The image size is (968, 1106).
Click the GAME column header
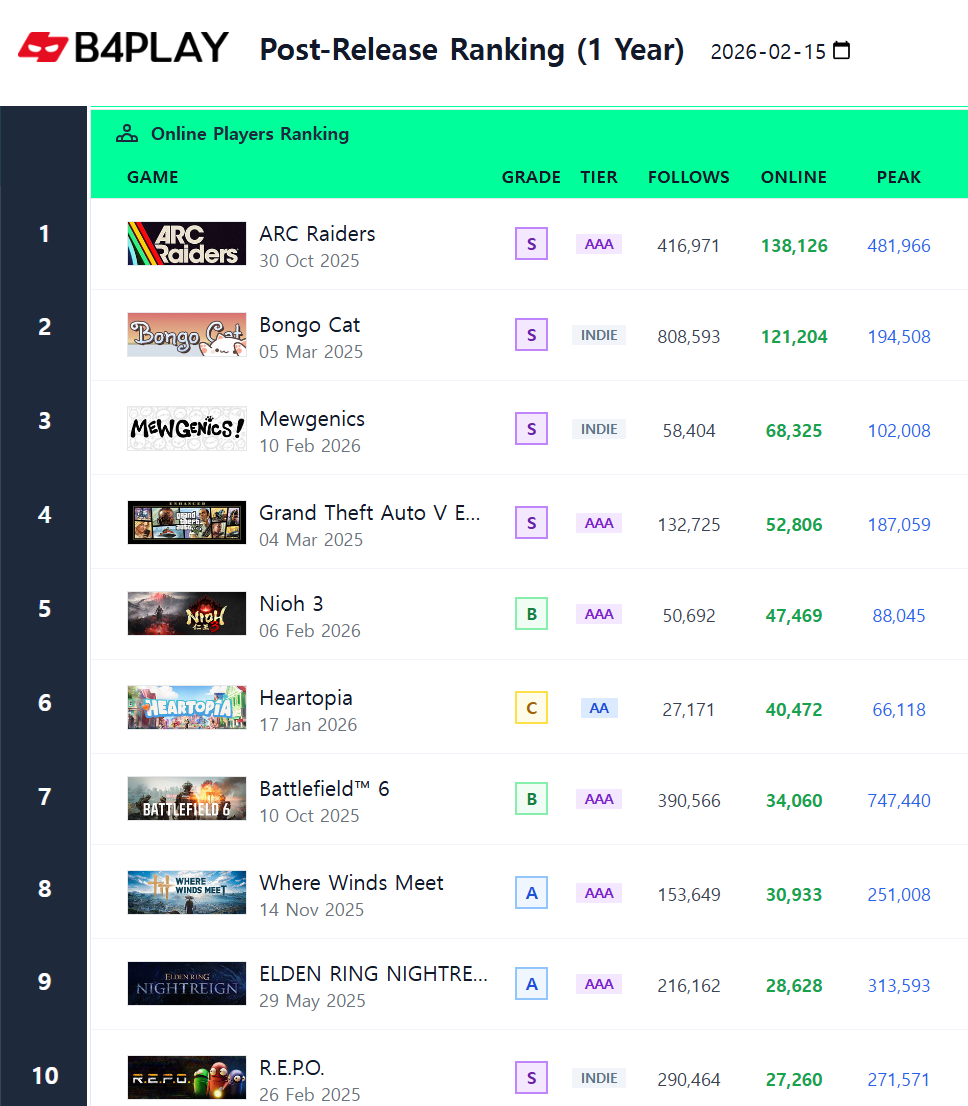(152, 177)
